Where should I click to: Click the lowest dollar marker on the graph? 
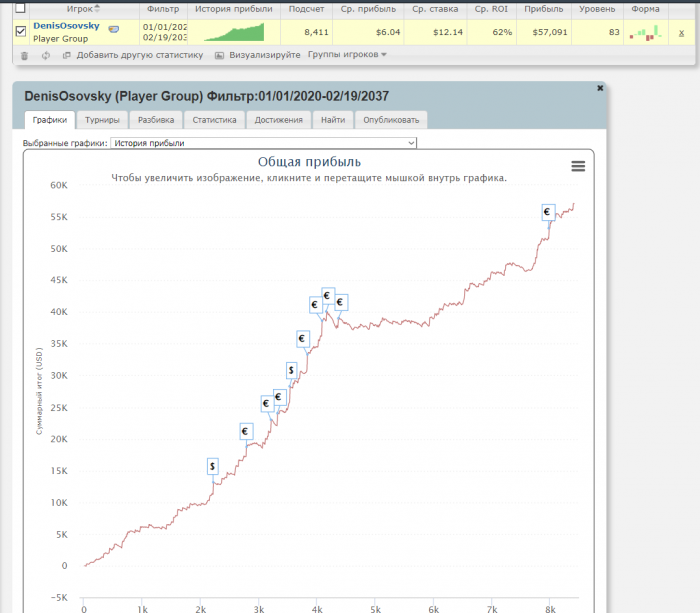point(213,466)
